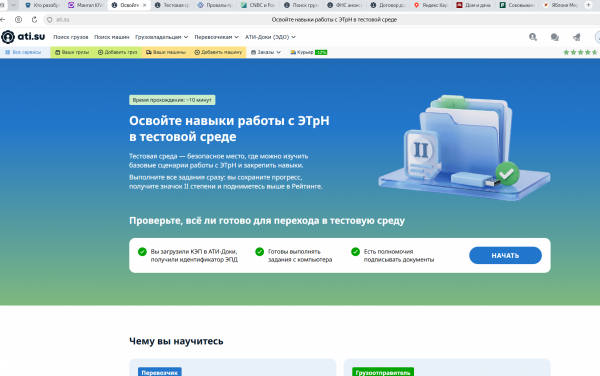Switch to the Яблони tab
Image resolution: width=600 pixels, height=376 pixels.
(561, 5)
